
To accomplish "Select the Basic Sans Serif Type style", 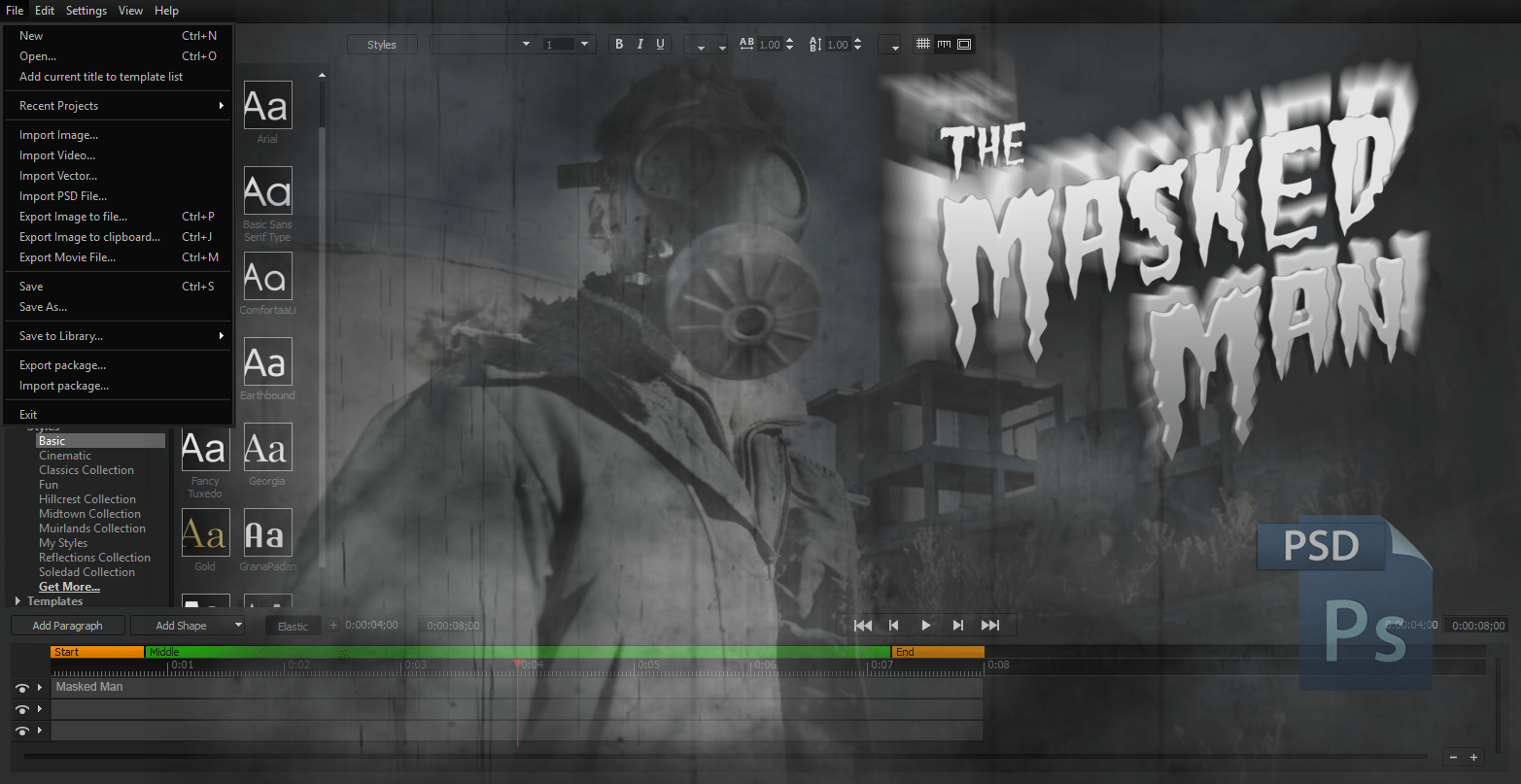I will tap(267, 190).
